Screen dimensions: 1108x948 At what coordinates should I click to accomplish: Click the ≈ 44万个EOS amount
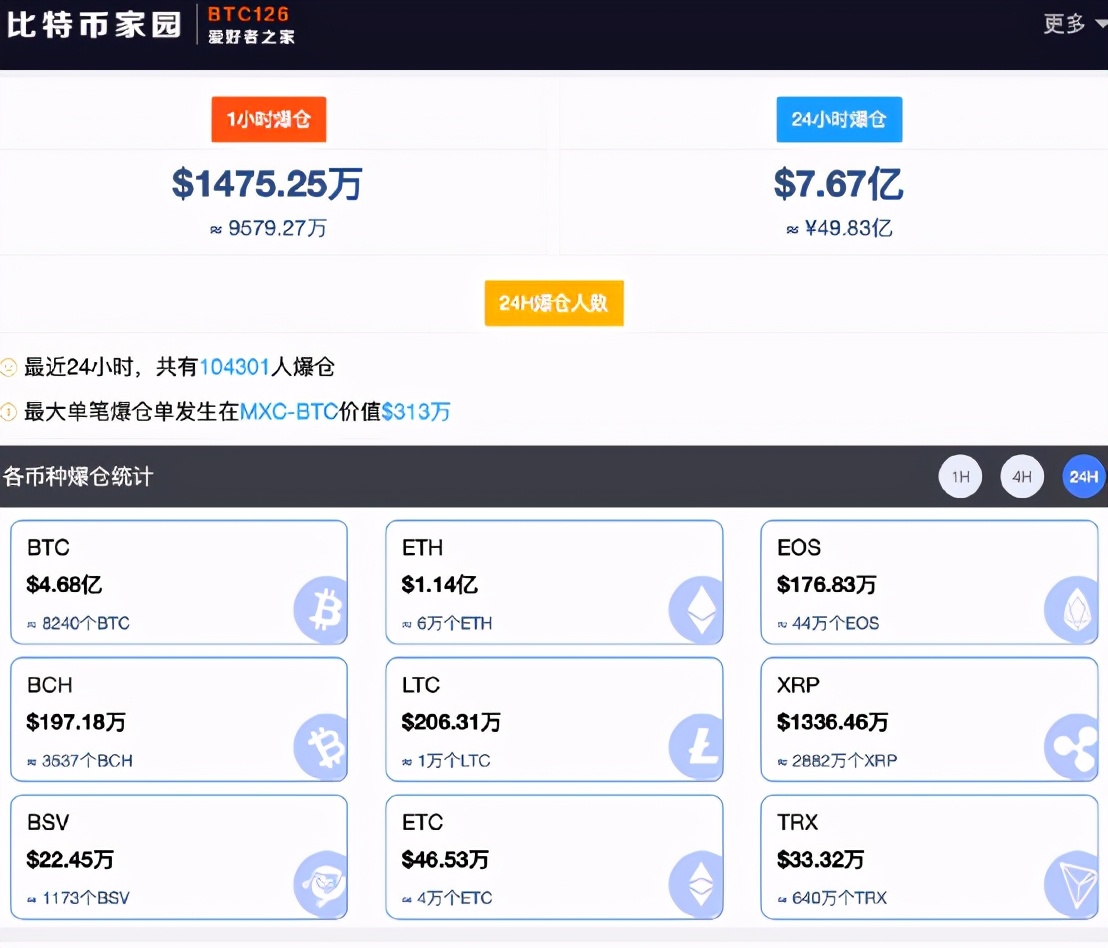(828, 624)
